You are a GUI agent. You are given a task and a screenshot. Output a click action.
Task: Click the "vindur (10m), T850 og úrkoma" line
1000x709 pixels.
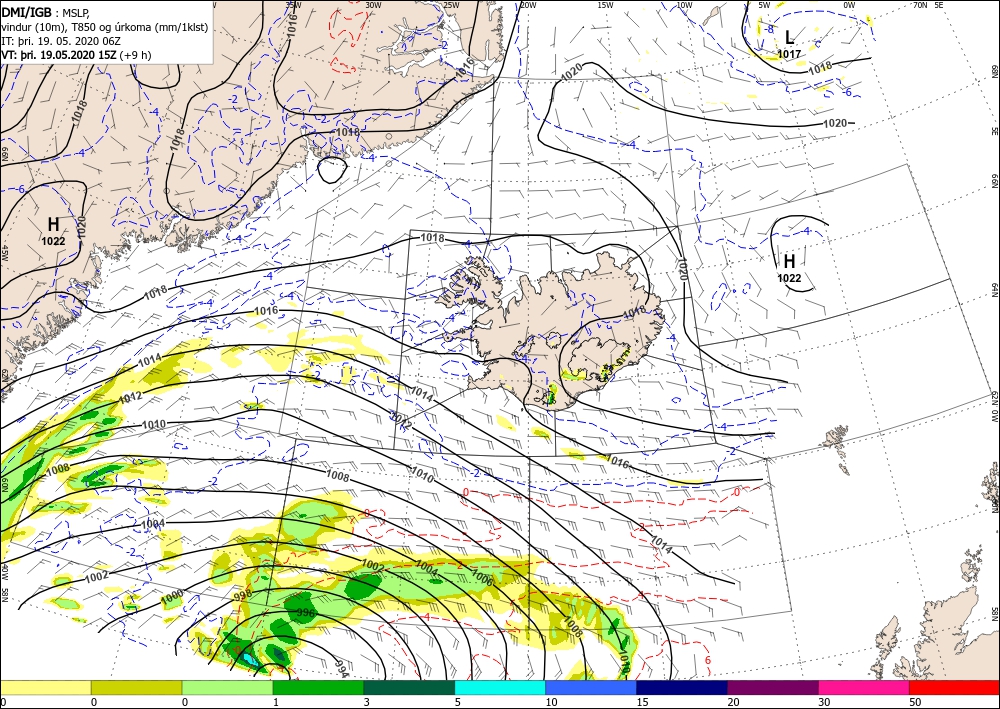click(x=105, y=27)
